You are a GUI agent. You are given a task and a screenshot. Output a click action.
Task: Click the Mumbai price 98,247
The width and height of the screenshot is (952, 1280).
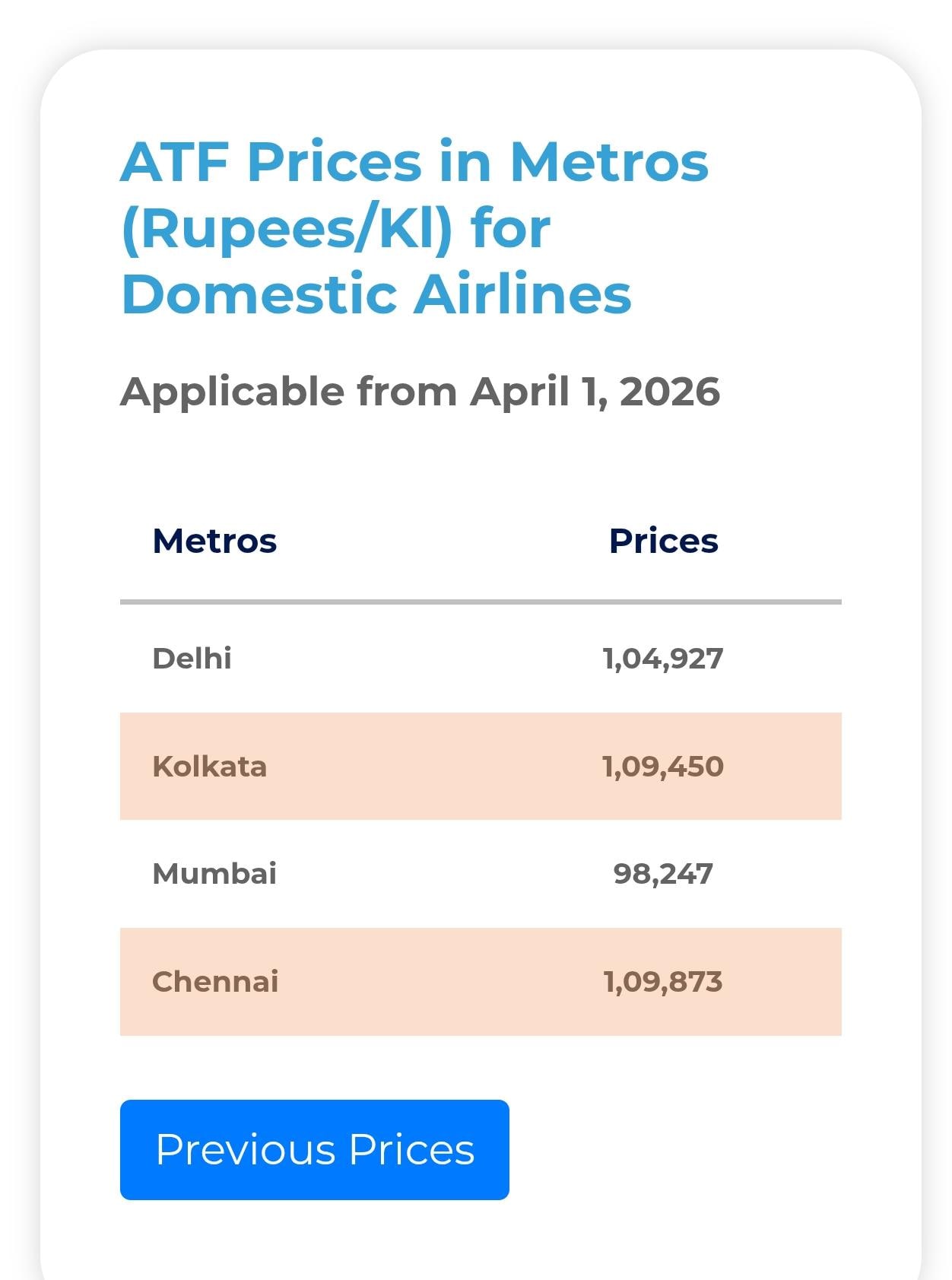pos(662,874)
